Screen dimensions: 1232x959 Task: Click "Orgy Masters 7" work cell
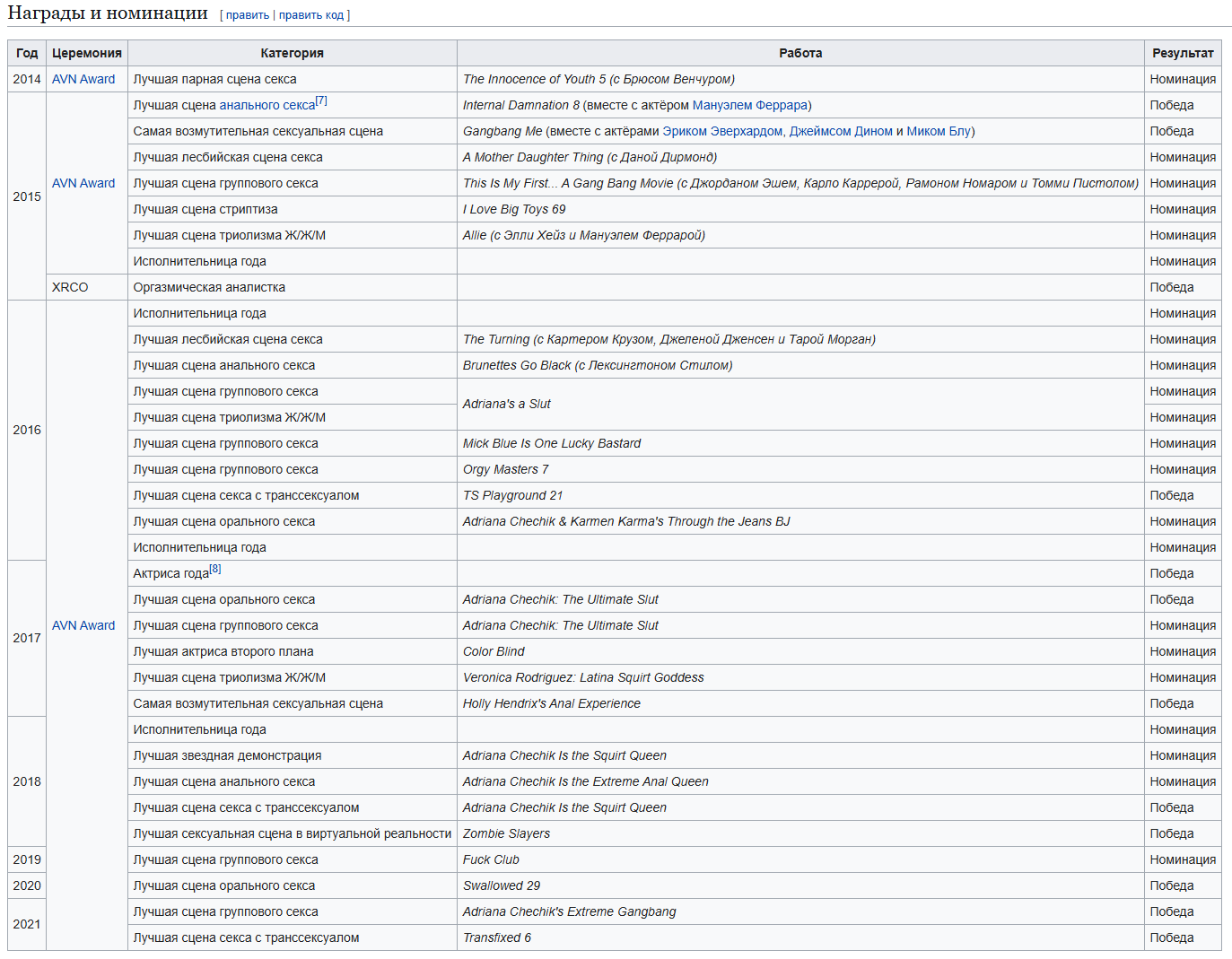pos(800,469)
